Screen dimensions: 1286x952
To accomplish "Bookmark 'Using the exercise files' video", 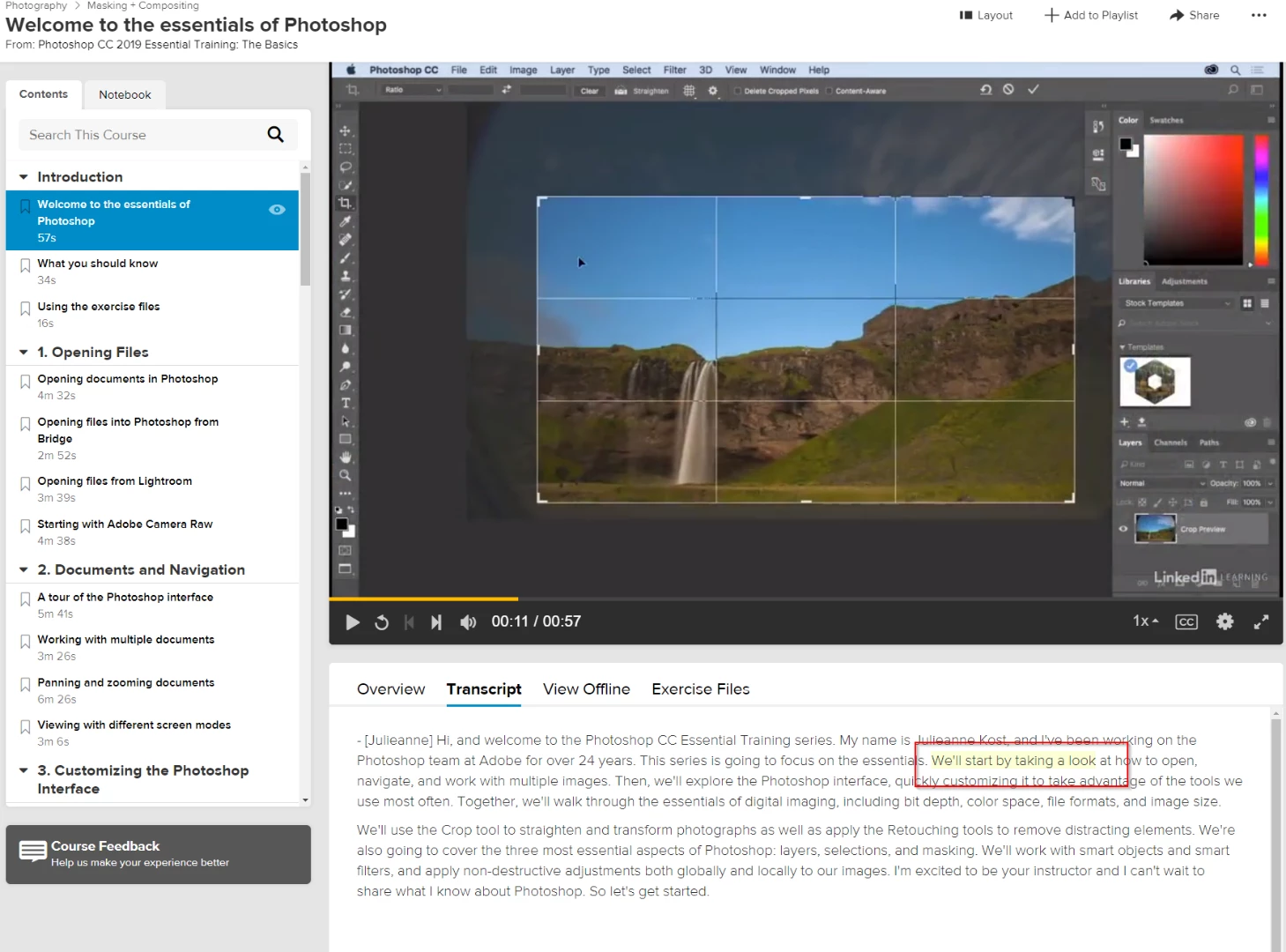I will (x=26, y=309).
